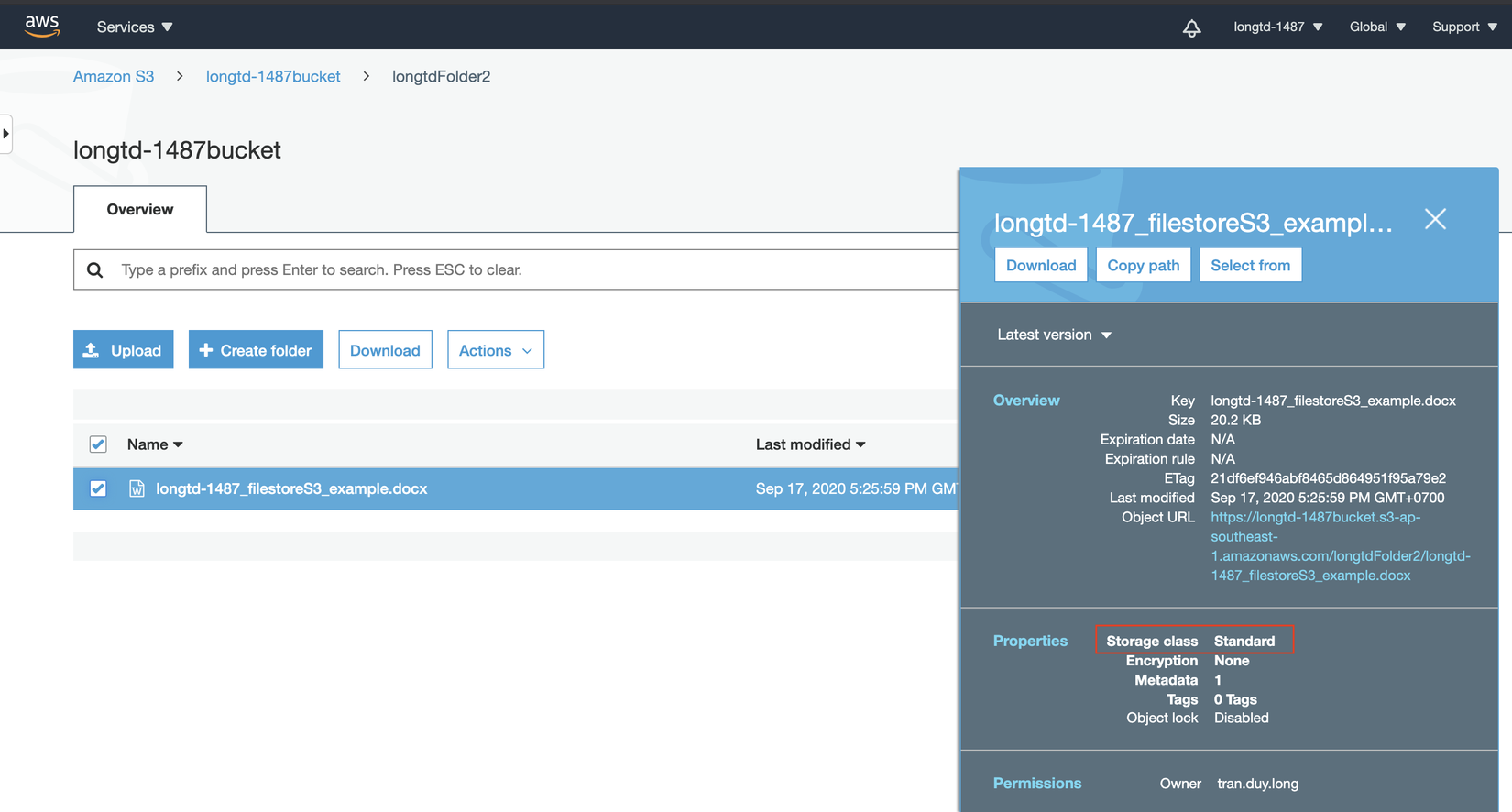Click the AWS logo home icon
The image size is (1512, 812).
tap(42, 27)
